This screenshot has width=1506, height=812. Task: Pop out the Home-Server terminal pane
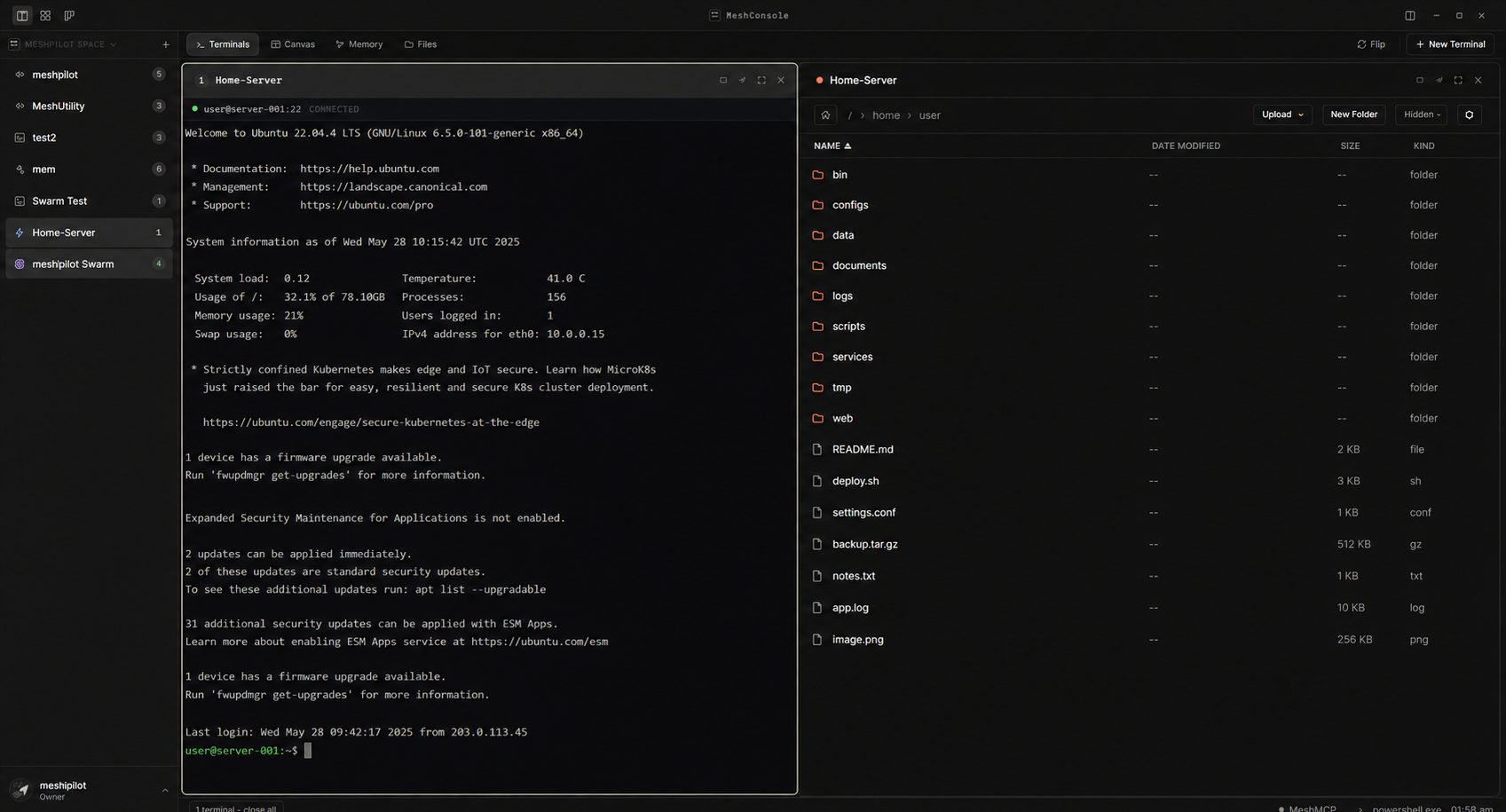[742, 80]
